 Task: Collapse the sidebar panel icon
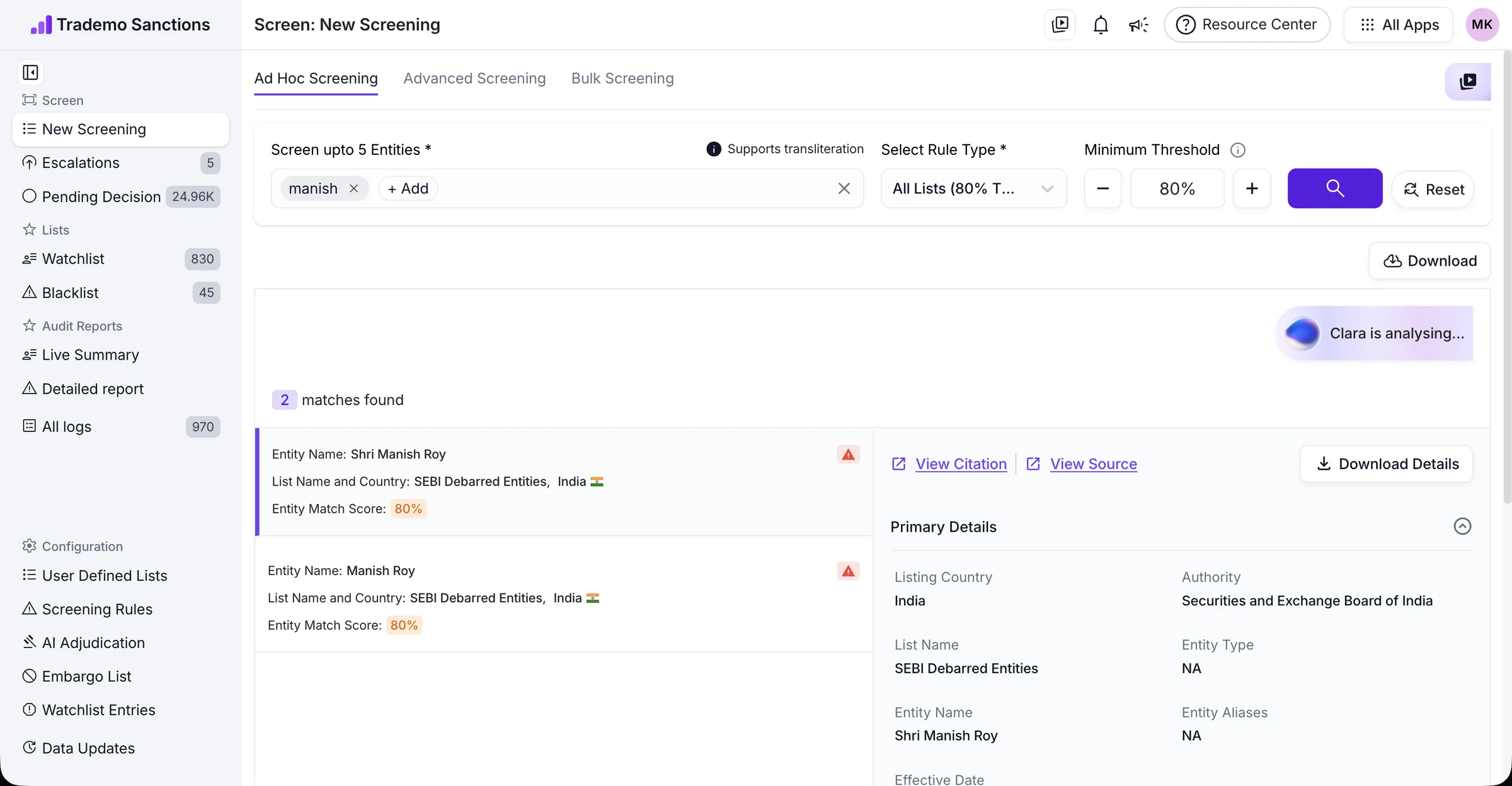pyautogui.click(x=30, y=72)
